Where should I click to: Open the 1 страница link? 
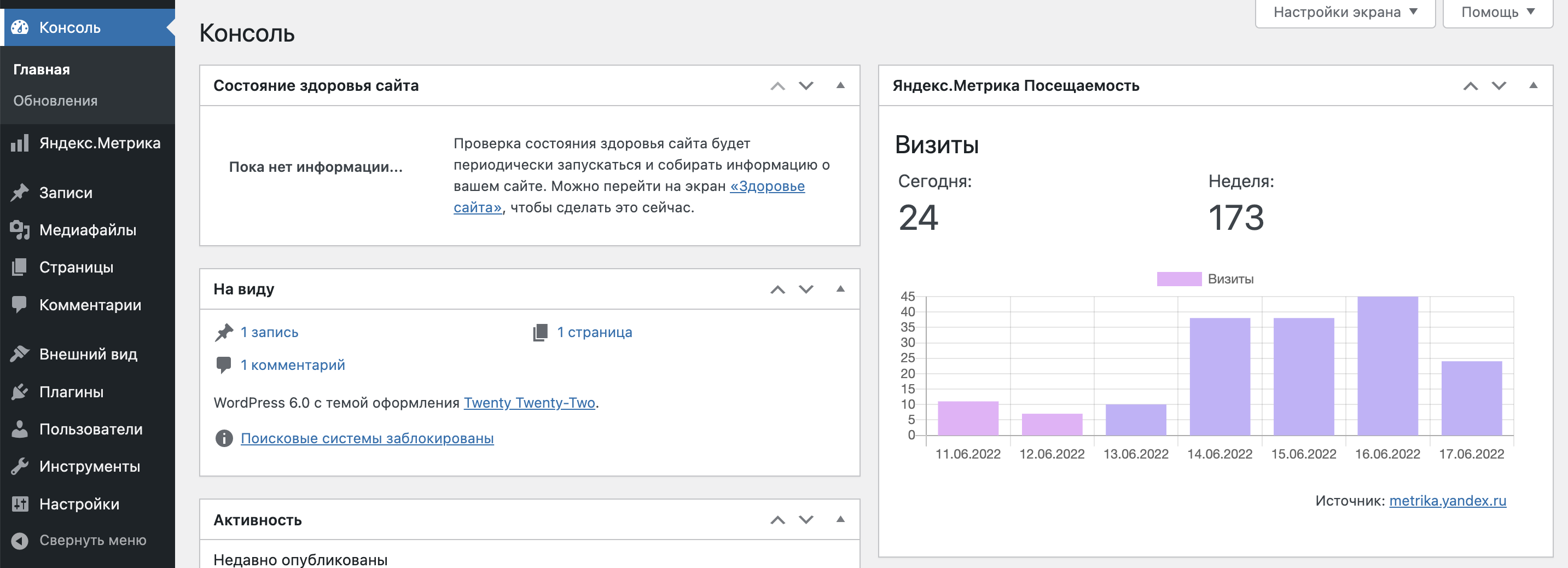click(595, 332)
